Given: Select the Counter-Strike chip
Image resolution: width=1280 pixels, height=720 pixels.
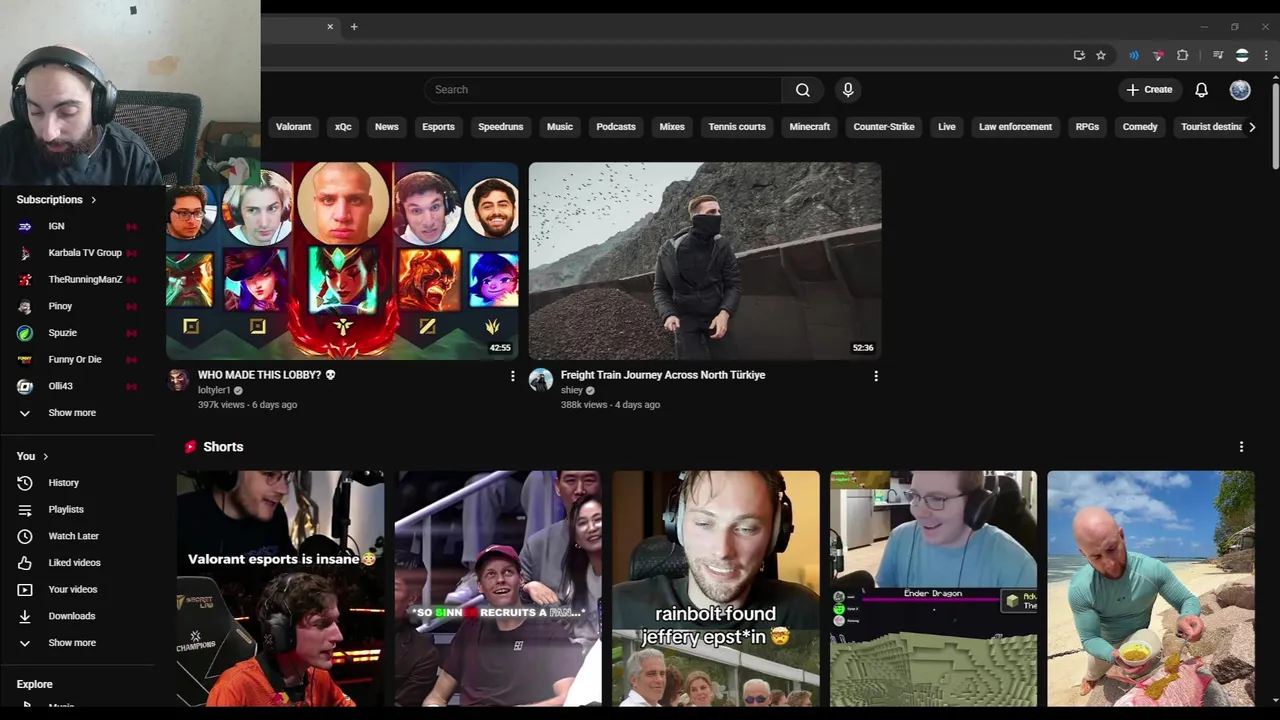Looking at the screenshot, I should click(x=884, y=127).
